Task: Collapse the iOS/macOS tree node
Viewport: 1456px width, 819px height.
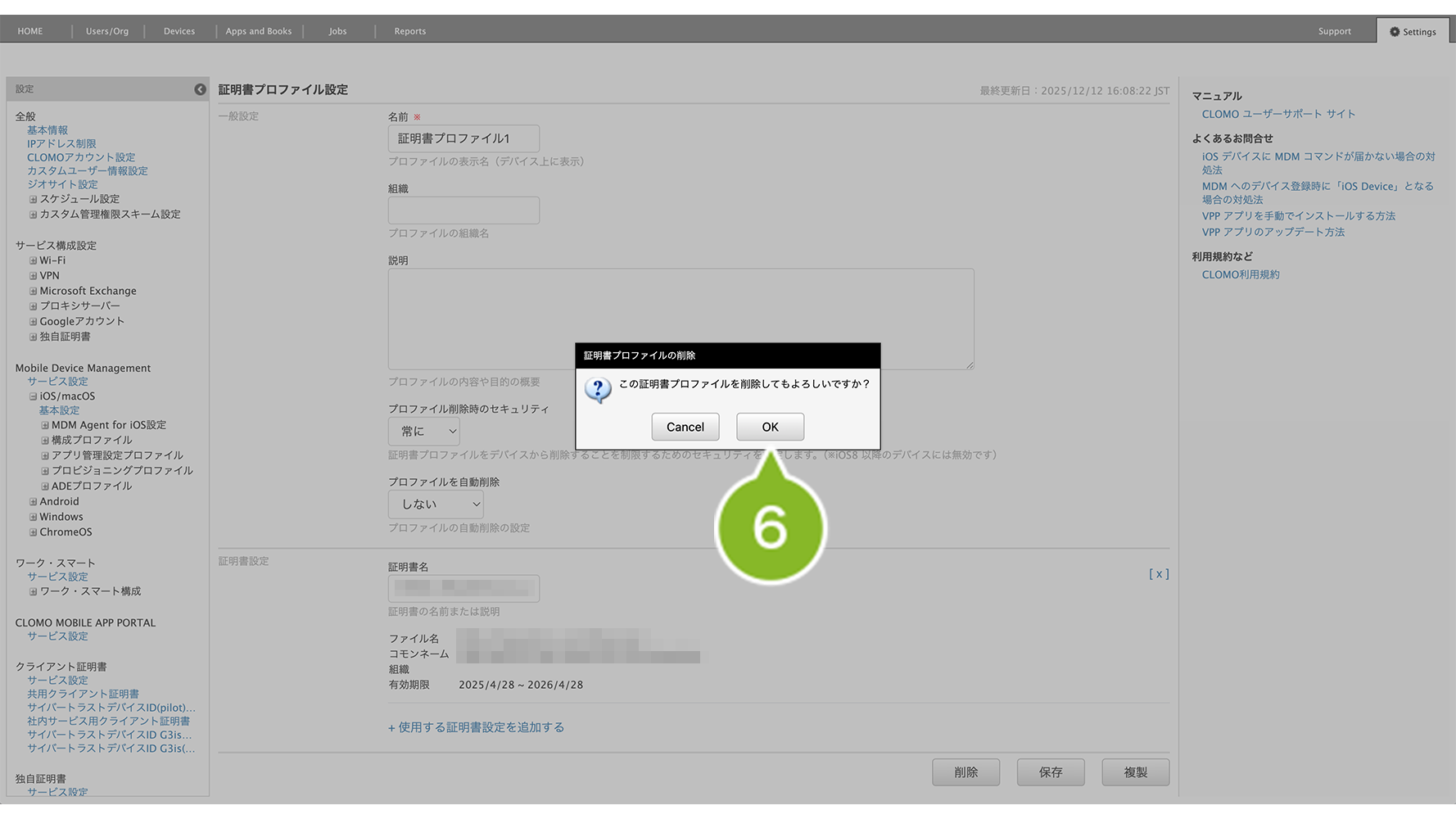Action: 34,396
